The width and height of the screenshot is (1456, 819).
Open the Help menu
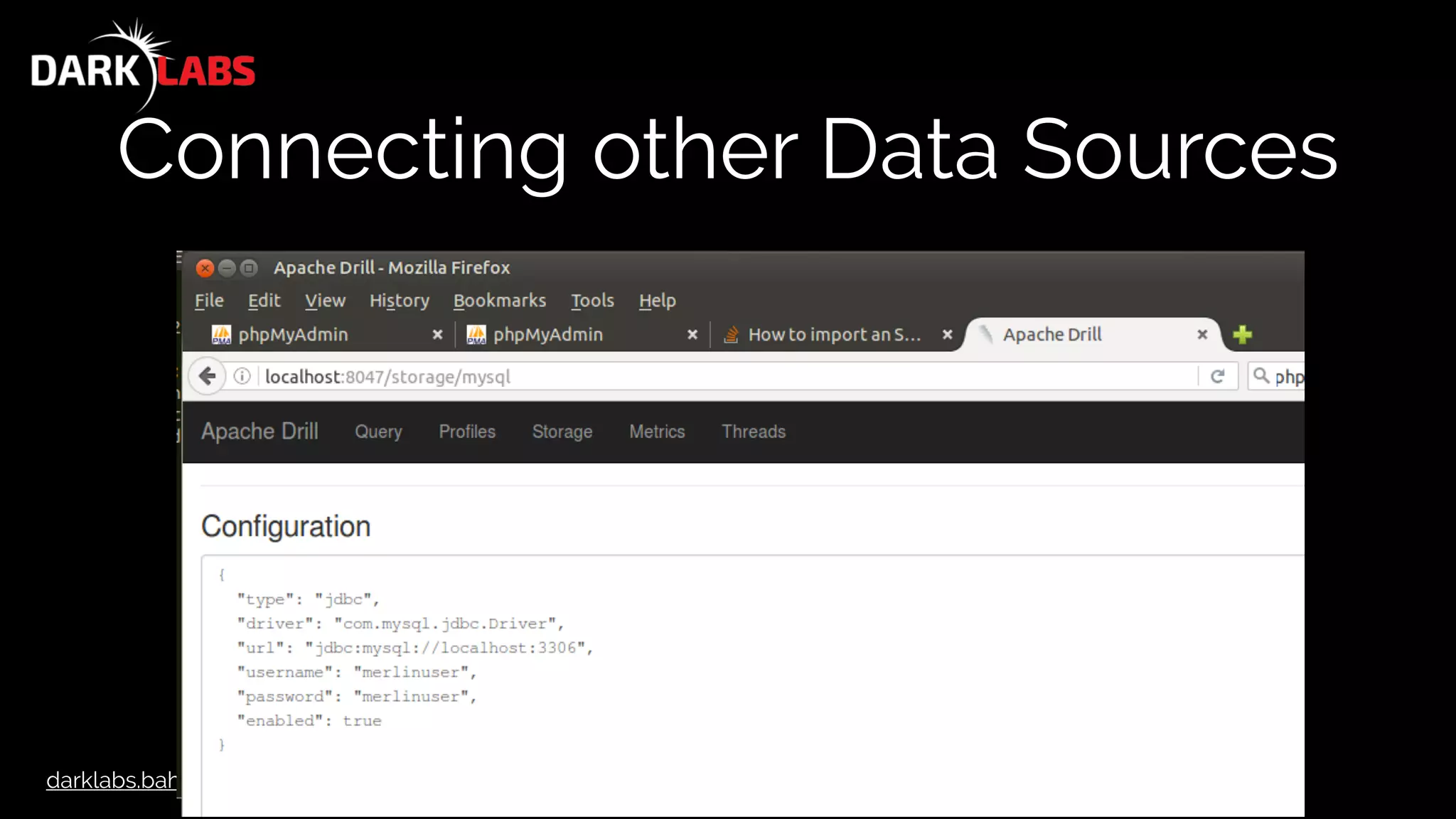coord(657,301)
